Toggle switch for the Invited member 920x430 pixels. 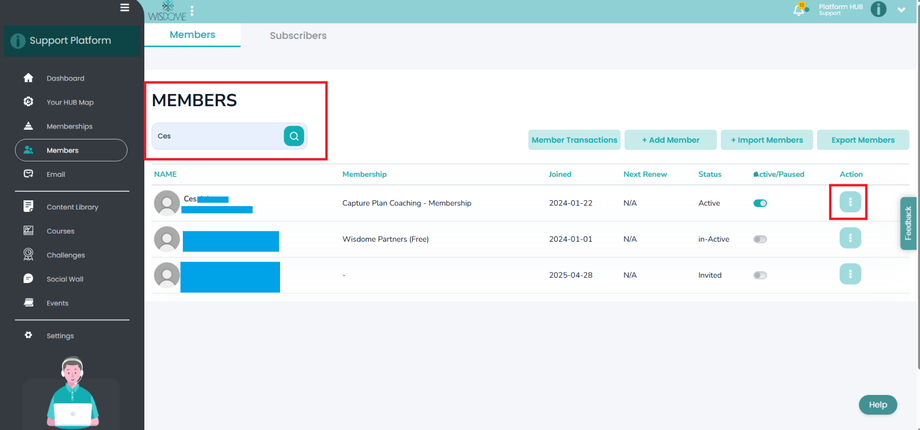(x=760, y=275)
